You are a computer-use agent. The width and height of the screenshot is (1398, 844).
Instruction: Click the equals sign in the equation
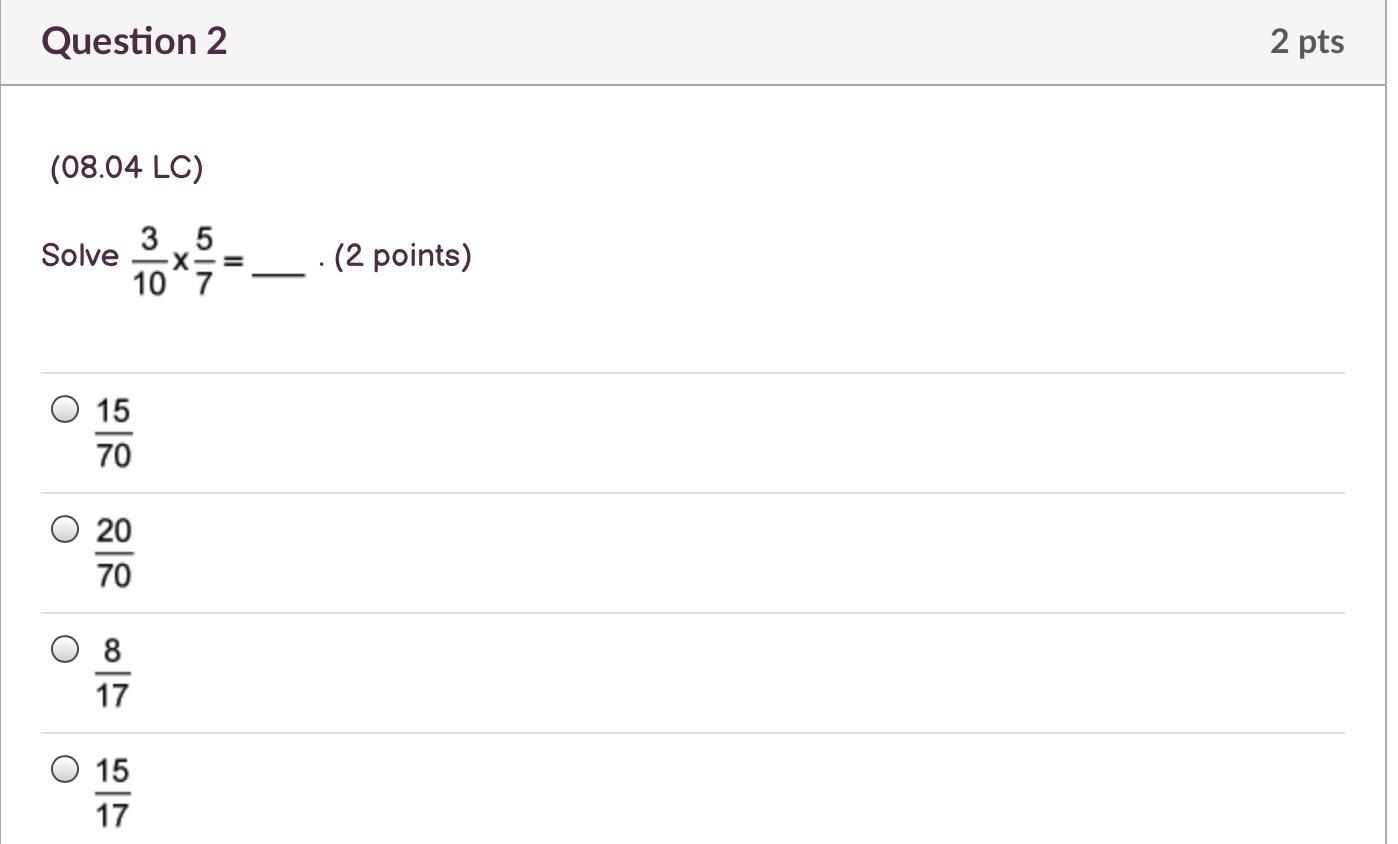[233, 261]
